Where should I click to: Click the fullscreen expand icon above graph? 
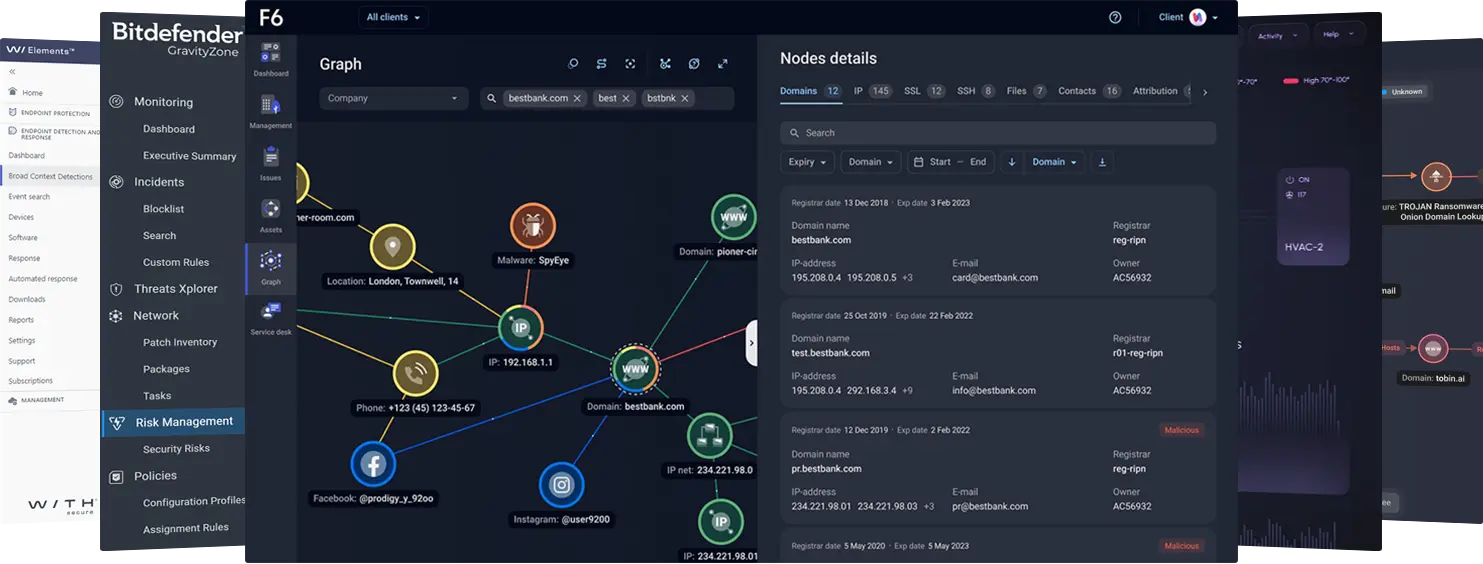[x=723, y=64]
